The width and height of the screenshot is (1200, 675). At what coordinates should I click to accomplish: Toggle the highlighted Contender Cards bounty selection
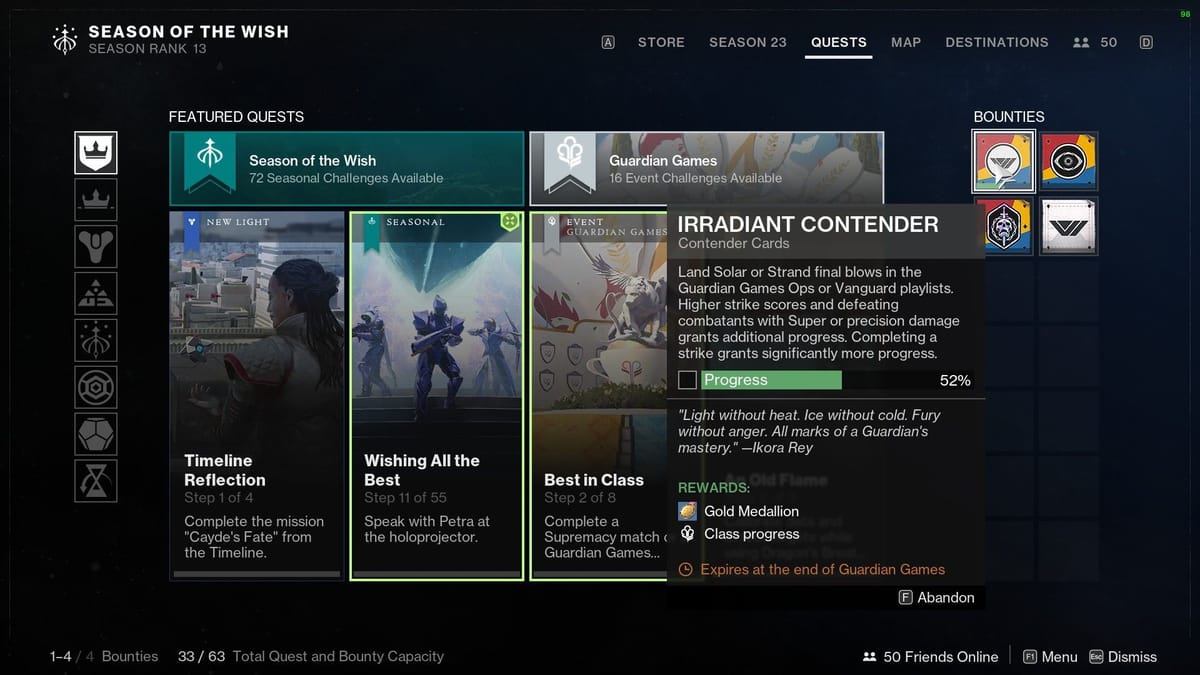[1003, 160]
